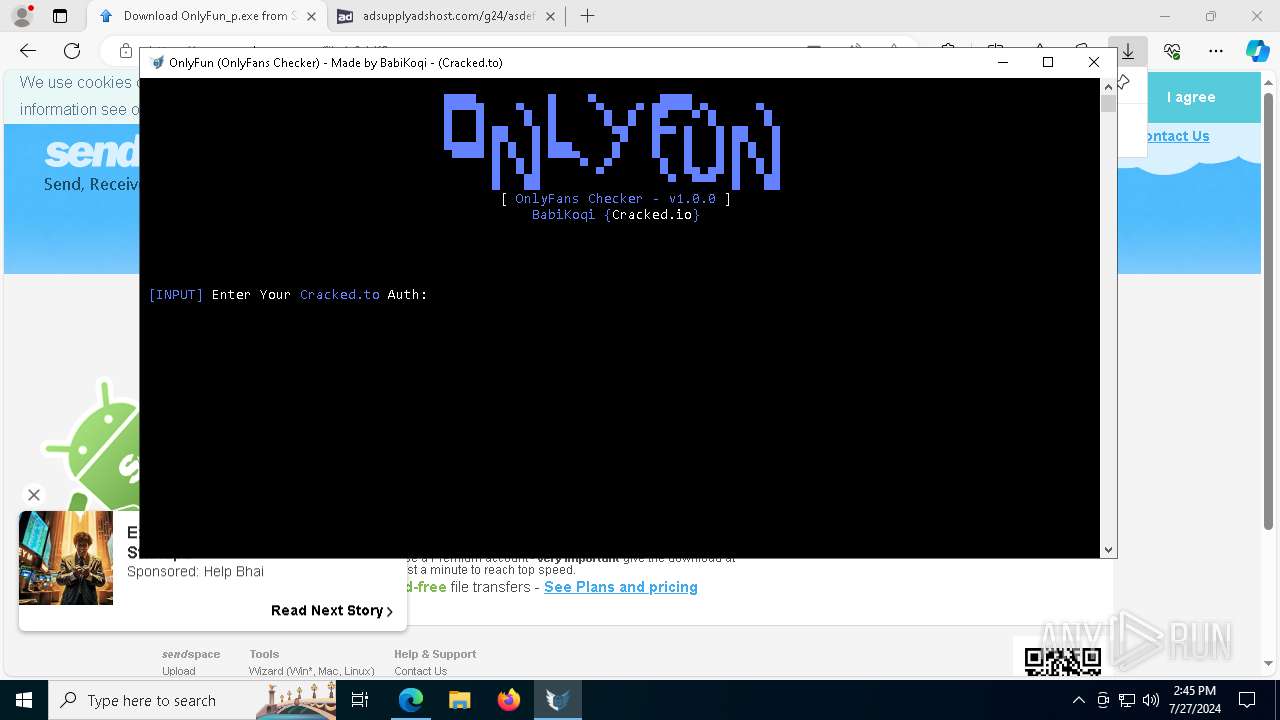1280x720 pixels.
Task: Open the Edge profile avatar icon
Action: [22, 16]
